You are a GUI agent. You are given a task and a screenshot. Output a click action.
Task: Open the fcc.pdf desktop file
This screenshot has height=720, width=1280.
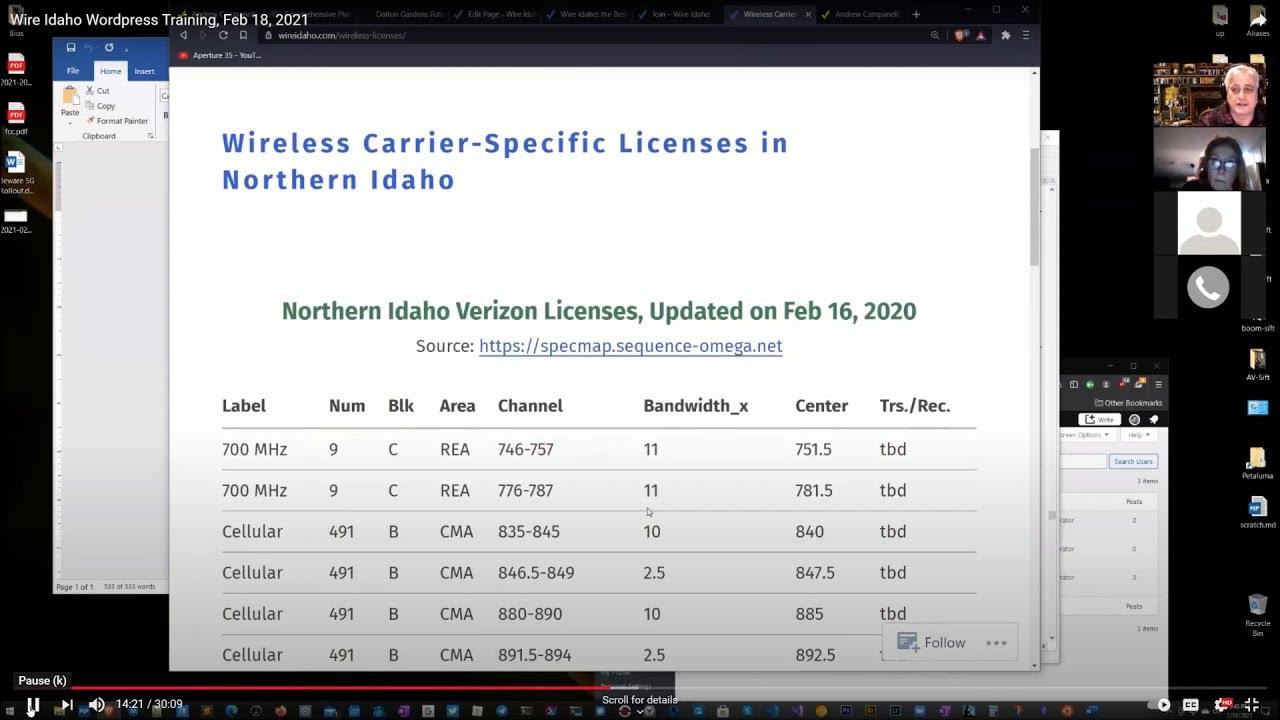(16, 118)
